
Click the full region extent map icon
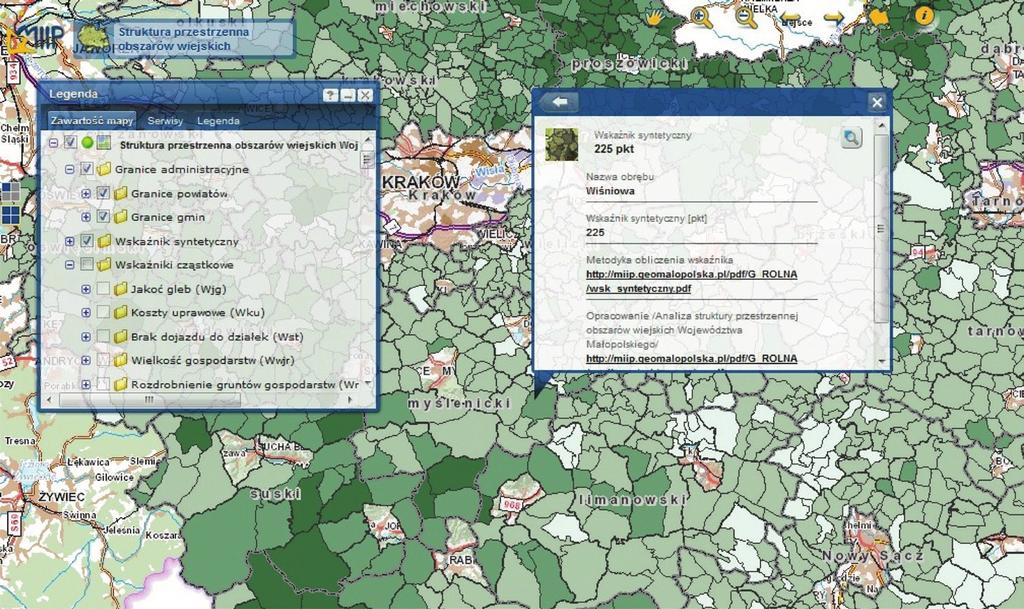point(879,17)
